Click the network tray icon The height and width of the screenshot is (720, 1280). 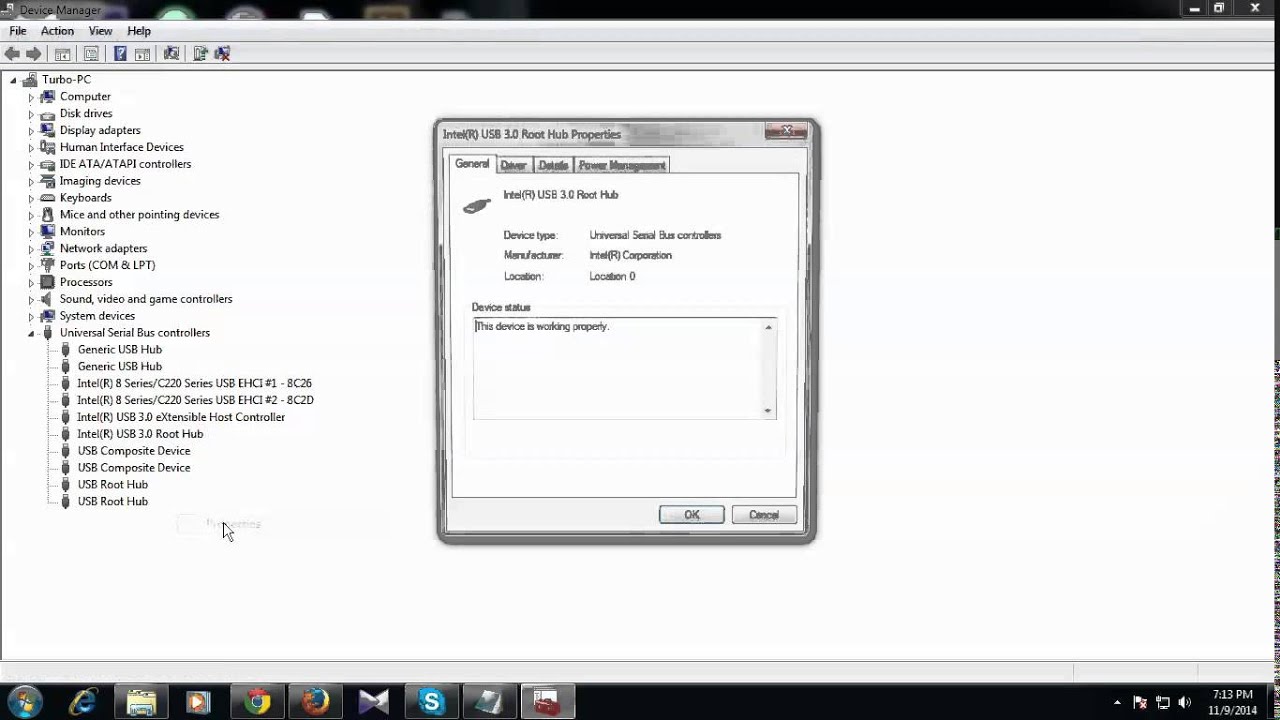1162,703
